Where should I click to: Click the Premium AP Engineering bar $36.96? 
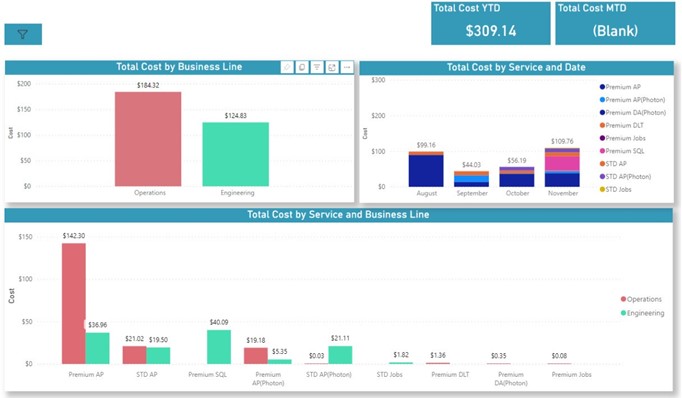click(97, 348)
